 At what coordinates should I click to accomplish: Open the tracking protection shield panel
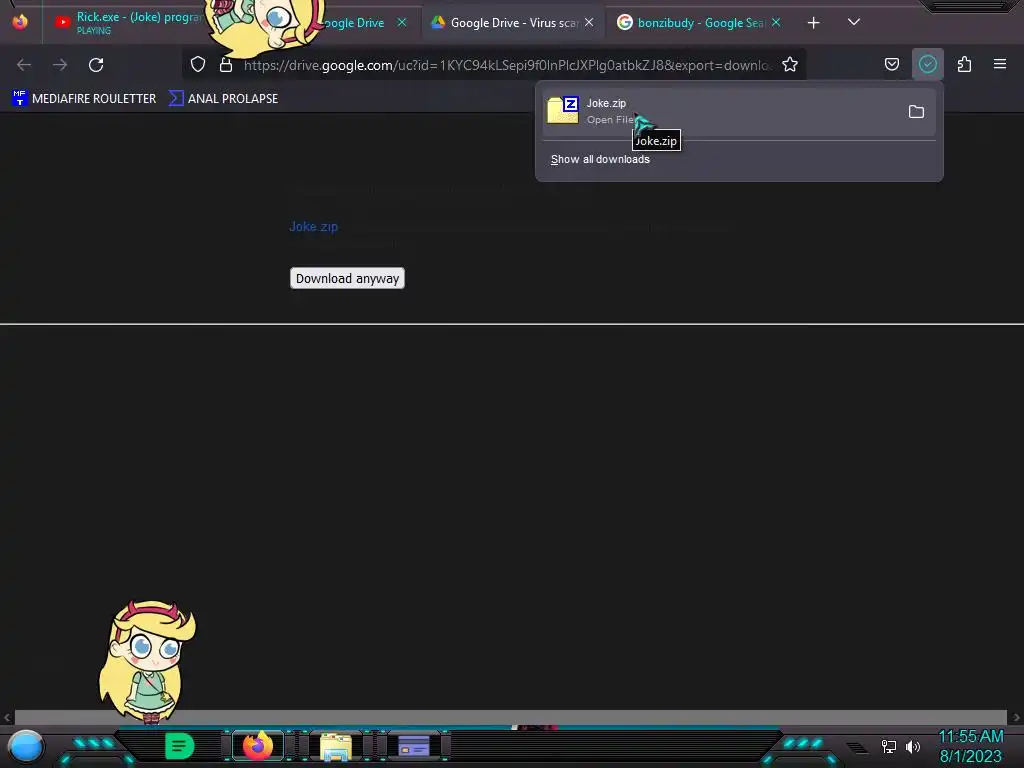coord(198,65)
